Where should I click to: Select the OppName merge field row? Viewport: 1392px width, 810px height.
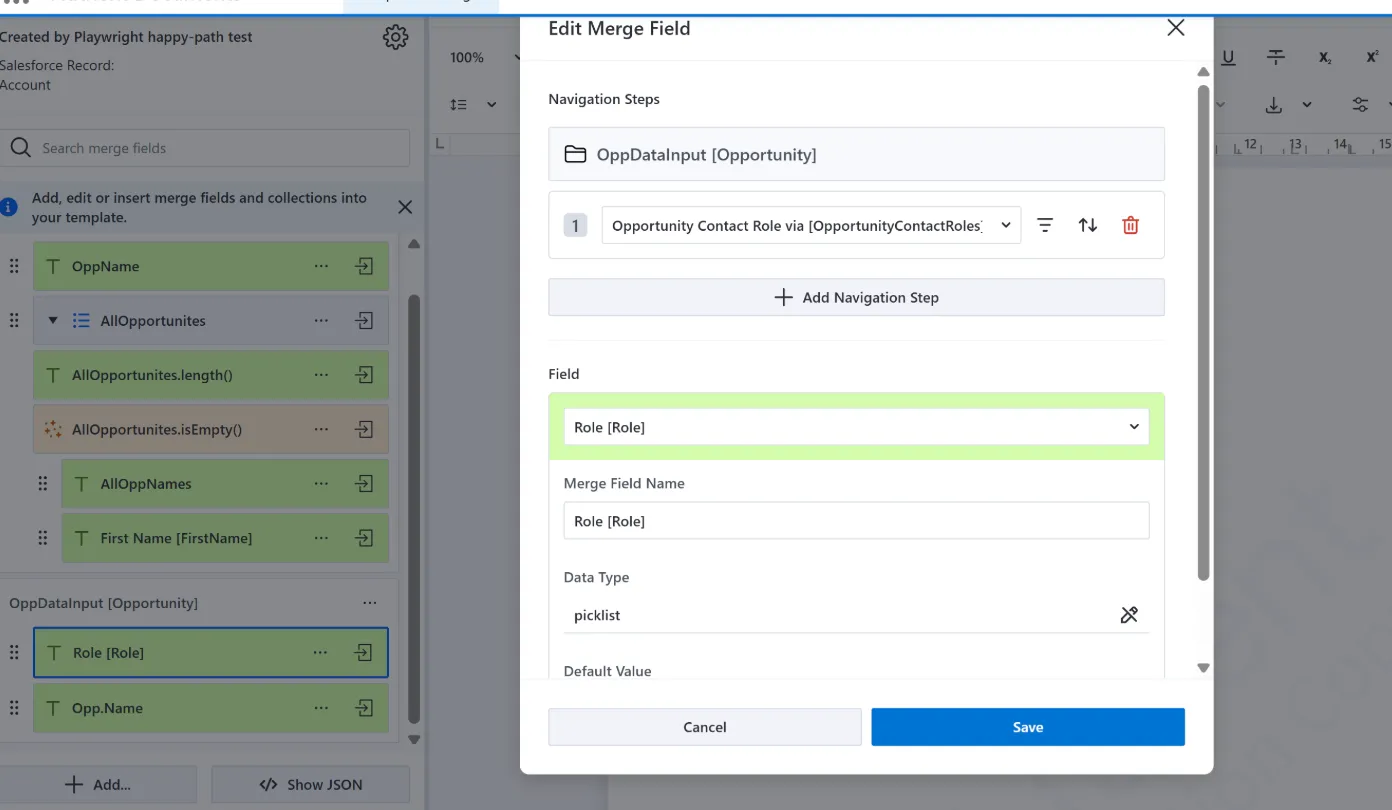(211, 267)
